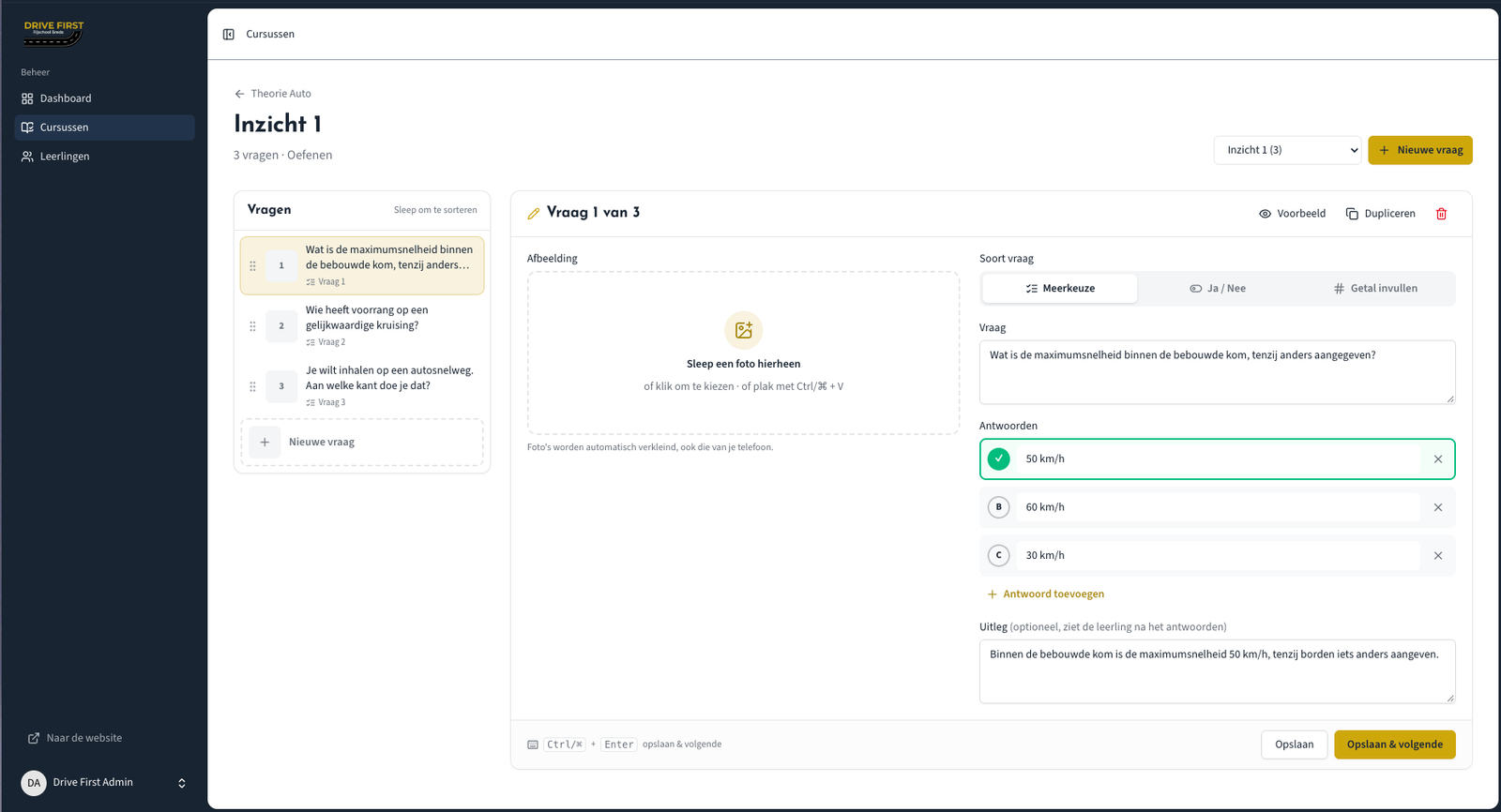Click Opslaan & volgende
Screen dimensions: 1501x812
click(x=1395, y=744)
